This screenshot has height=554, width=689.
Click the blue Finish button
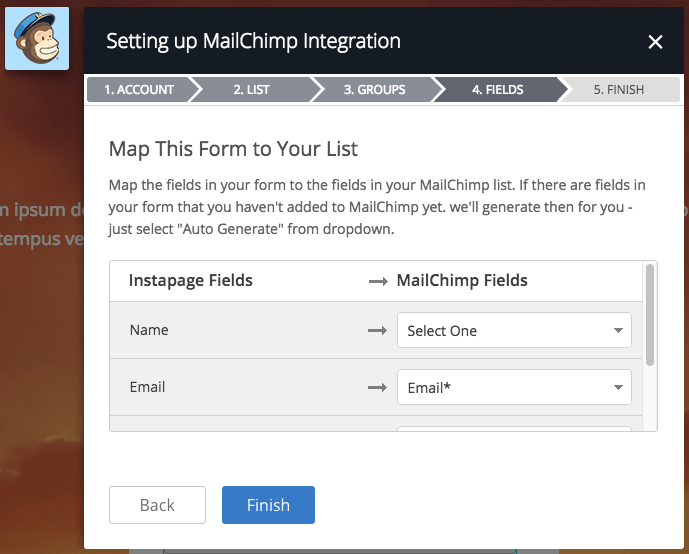268,505
